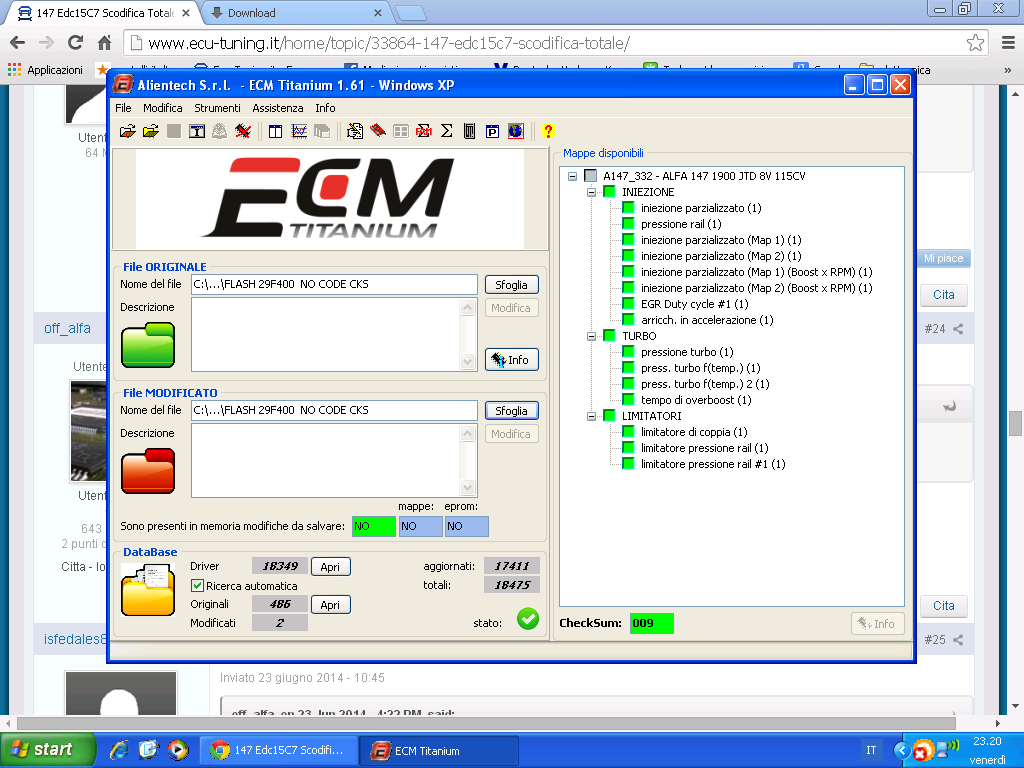Click the blue P toolbar icon
The width and height of the screenshot is (1024, 768).
(x=492, y=131)
